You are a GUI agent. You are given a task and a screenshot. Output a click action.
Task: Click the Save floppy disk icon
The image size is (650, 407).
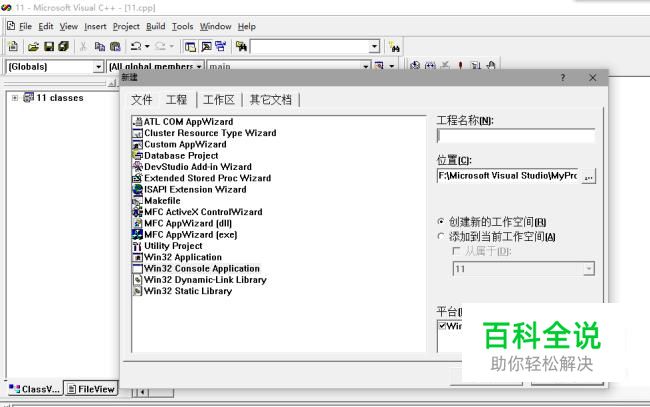click(x=49, y=46)
